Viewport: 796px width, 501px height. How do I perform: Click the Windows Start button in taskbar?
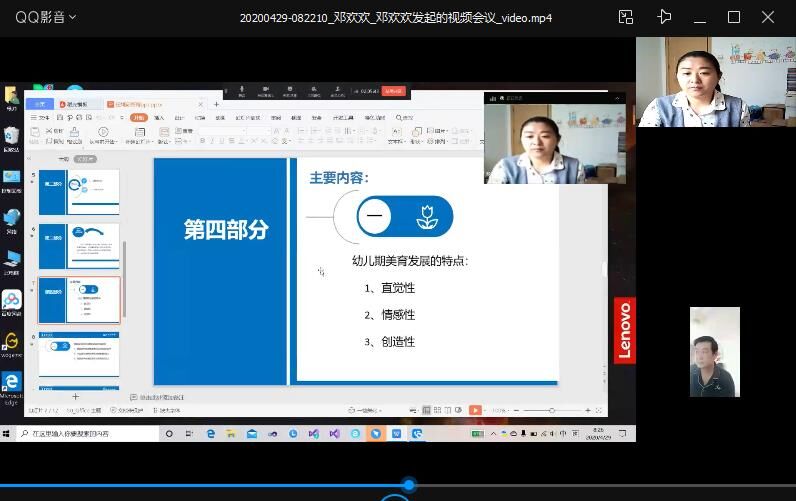tap(9, 434)
